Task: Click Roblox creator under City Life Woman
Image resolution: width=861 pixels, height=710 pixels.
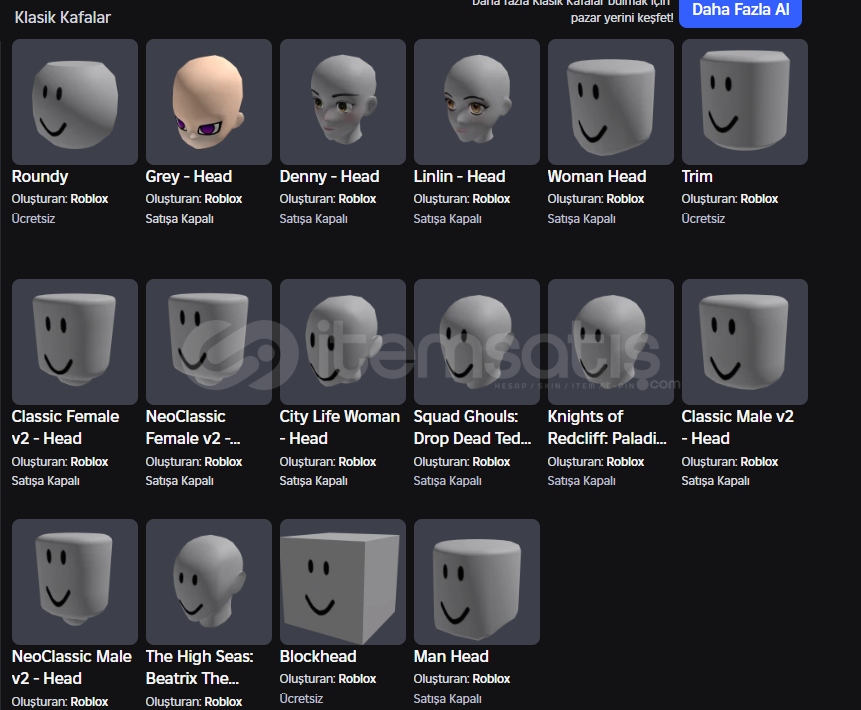Action: (x=357, y=462)
